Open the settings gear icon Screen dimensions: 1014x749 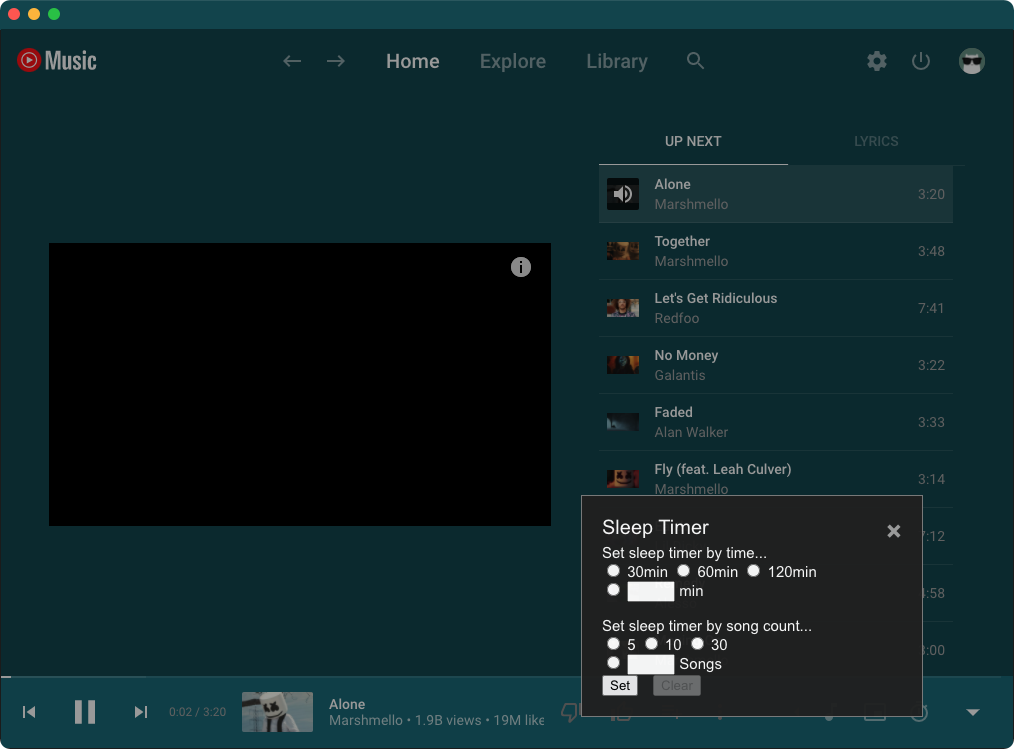876,61
